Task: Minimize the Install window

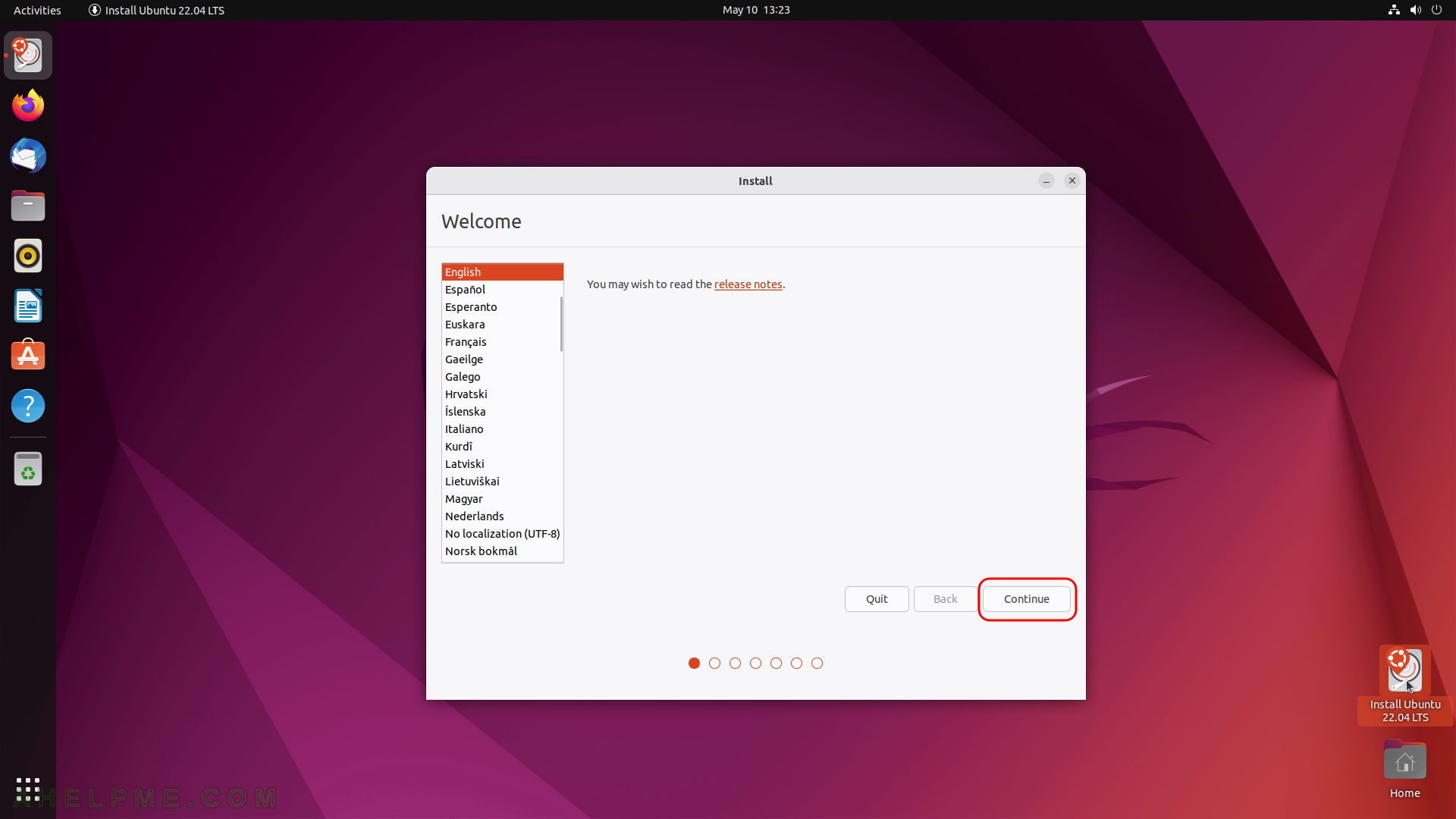Action: pos(1046,180)
